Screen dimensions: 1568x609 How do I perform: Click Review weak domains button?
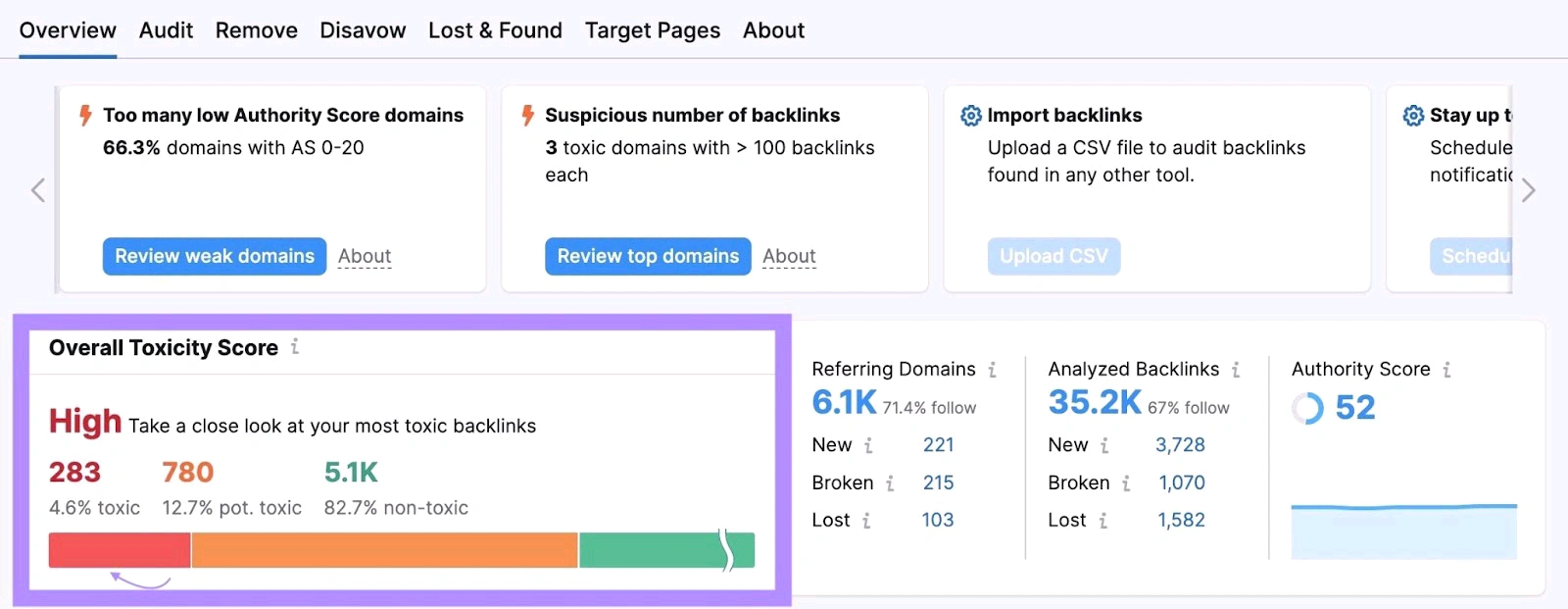click(215, 256)
